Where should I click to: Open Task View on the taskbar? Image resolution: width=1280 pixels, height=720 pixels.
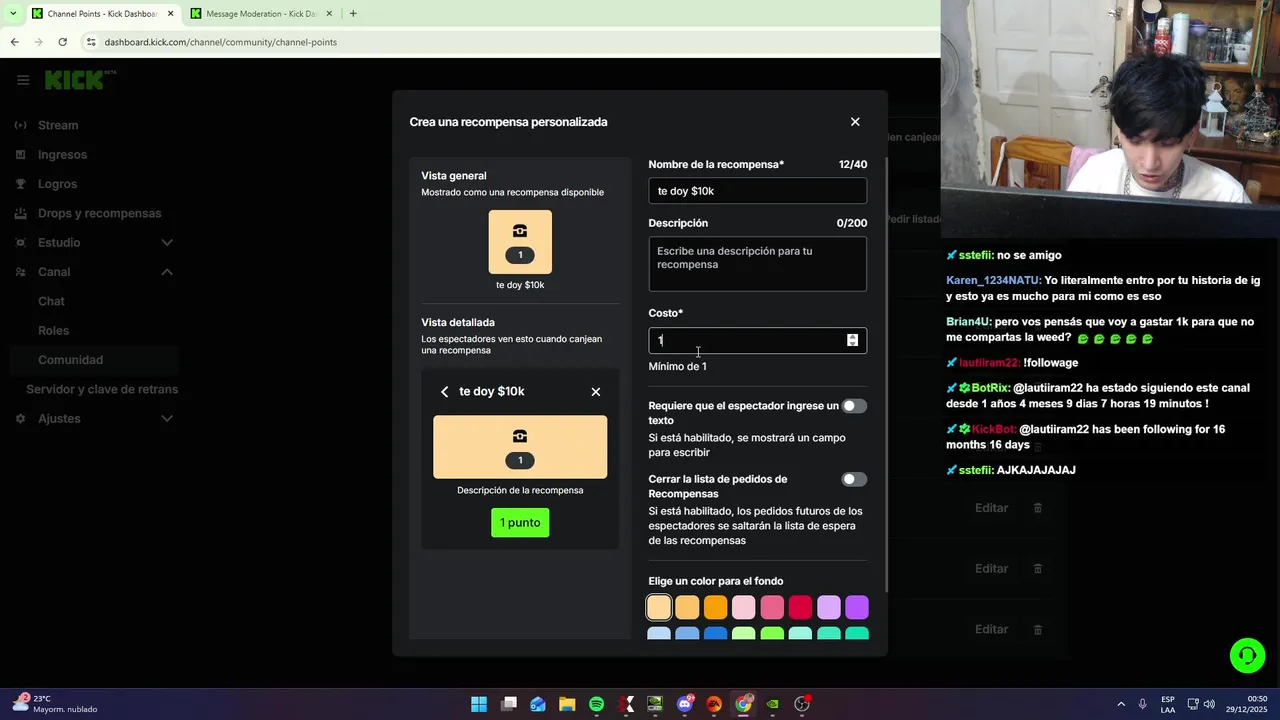pyautogui.click(x=509, y=704)
